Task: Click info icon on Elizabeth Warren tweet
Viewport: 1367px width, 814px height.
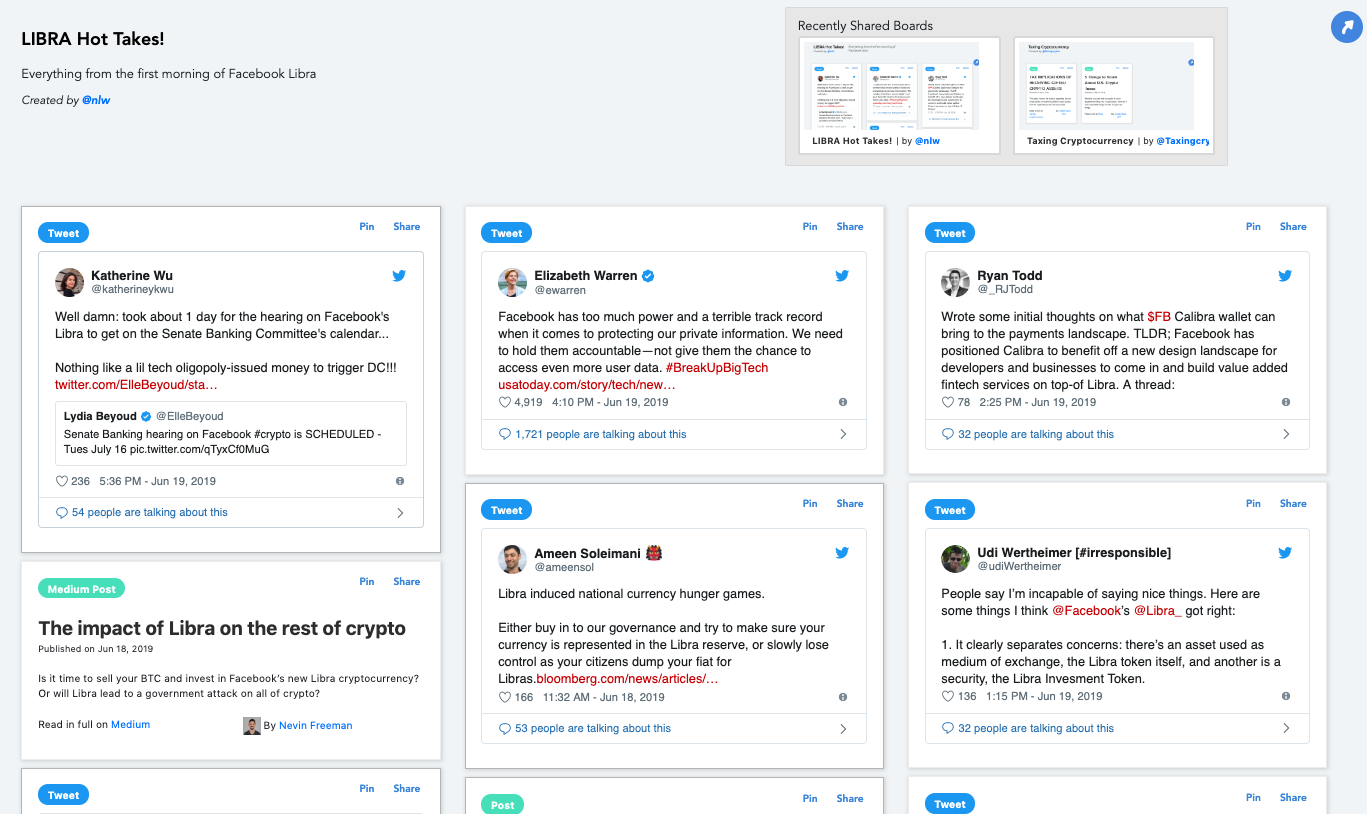Action: pos(843,402)
